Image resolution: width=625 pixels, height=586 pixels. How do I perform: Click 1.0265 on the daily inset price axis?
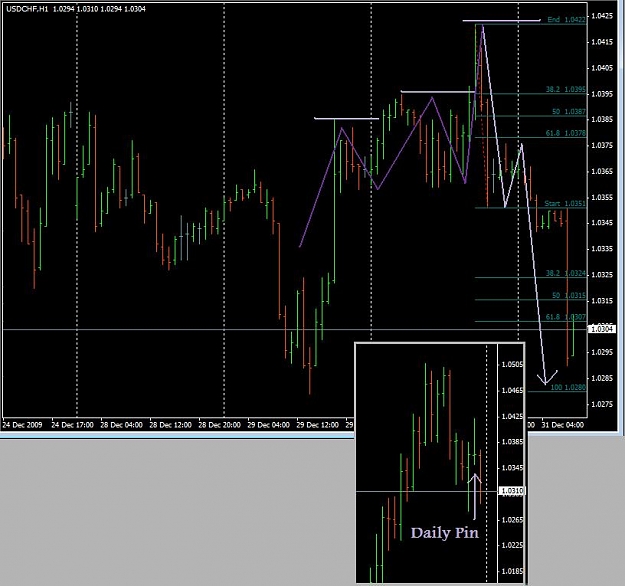tap(512, 520)
